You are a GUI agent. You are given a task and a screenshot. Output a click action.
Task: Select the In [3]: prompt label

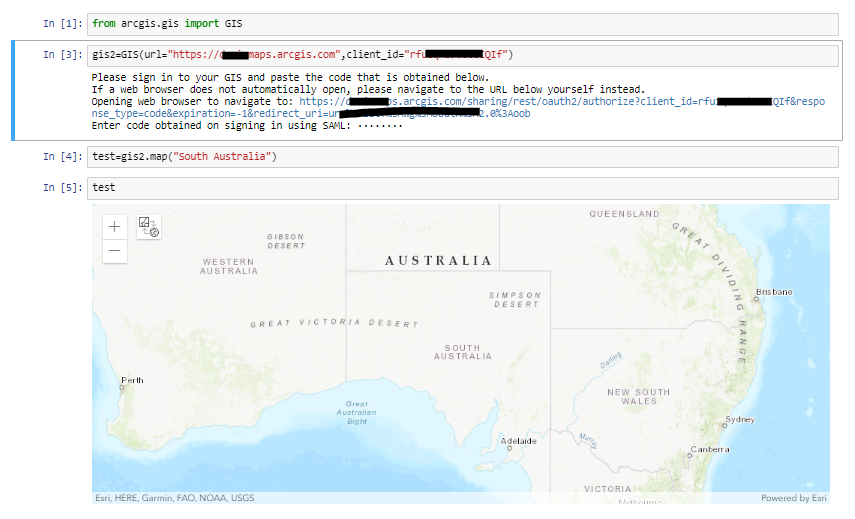(63, 55)
